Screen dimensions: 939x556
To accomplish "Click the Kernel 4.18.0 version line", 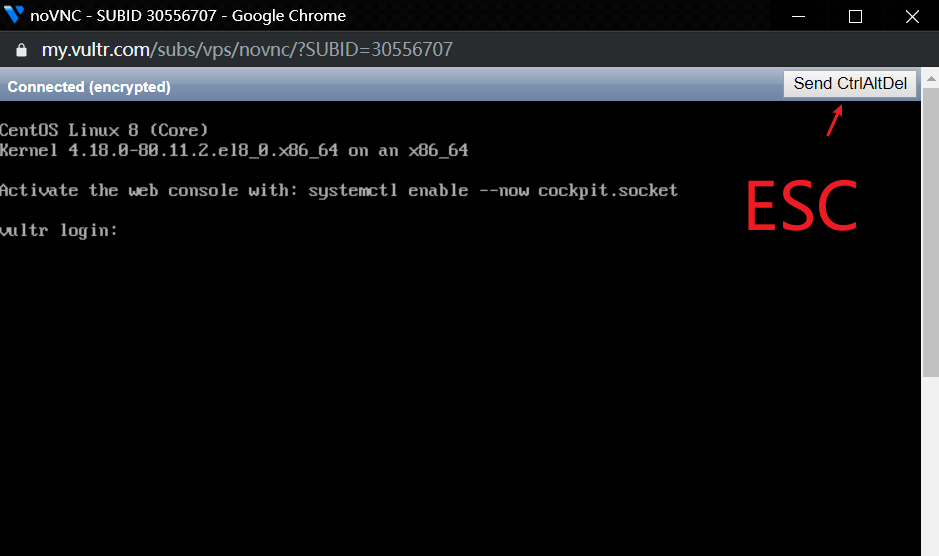I will (x=233, y=151).
